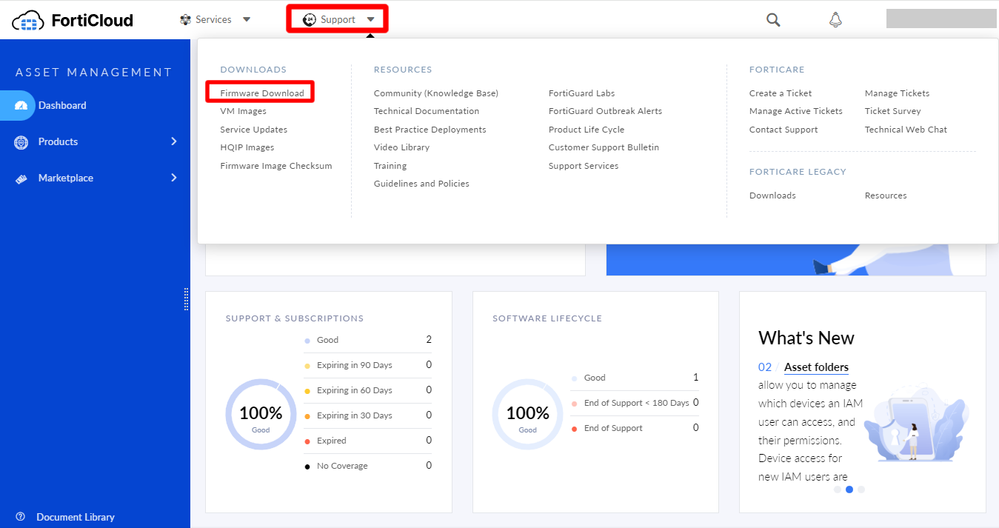This screenshot has height=528, width=999.
Task: Expand the Services dropdown arrow
Action: pos(247,19)
